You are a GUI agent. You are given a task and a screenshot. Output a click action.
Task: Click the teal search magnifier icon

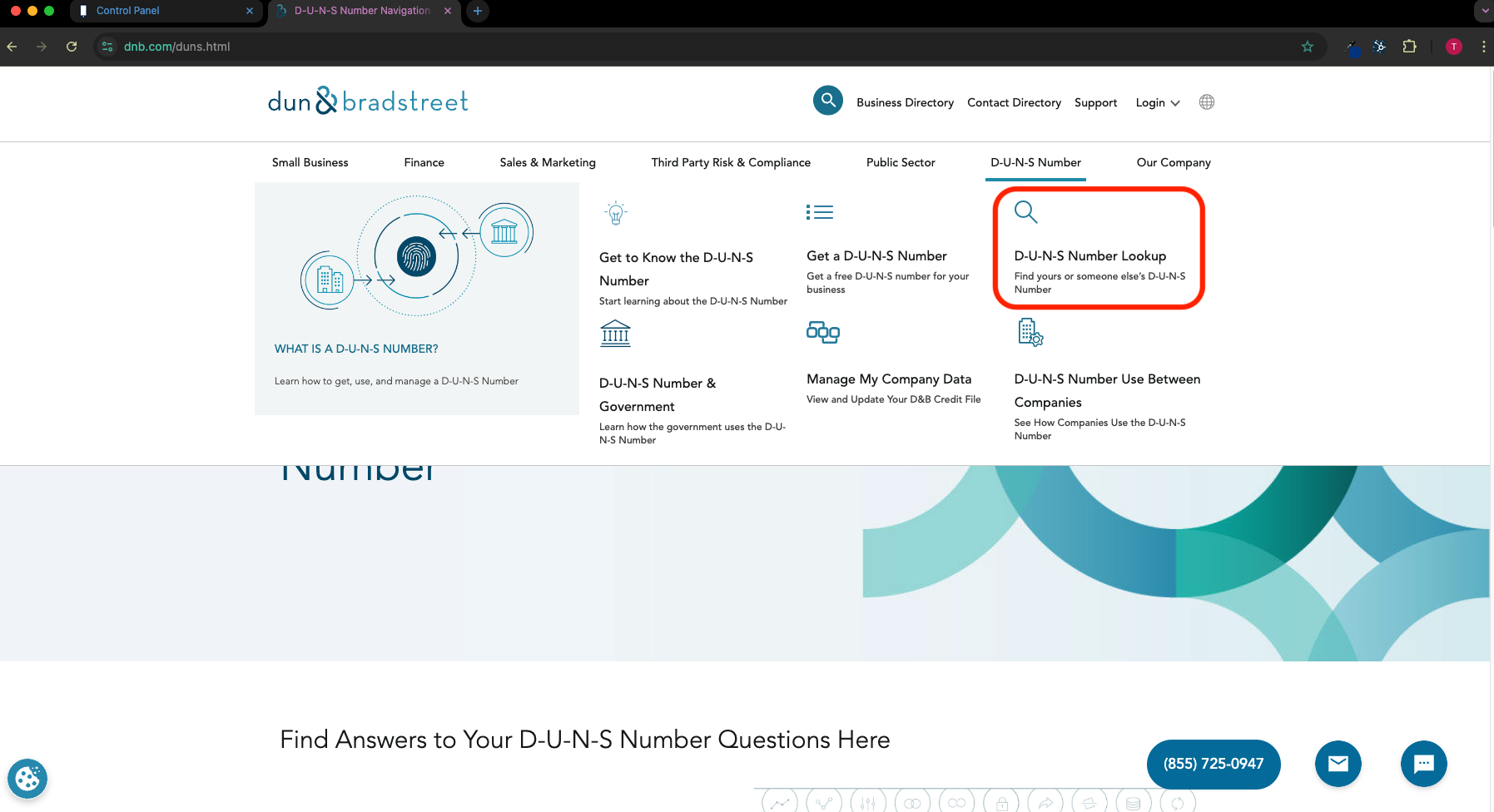(827, 101)
